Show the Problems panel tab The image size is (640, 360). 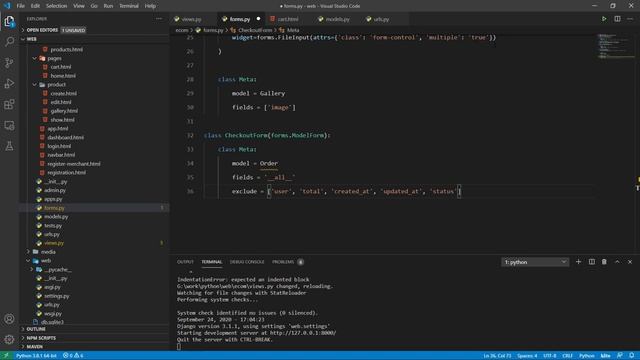(287, 262)
